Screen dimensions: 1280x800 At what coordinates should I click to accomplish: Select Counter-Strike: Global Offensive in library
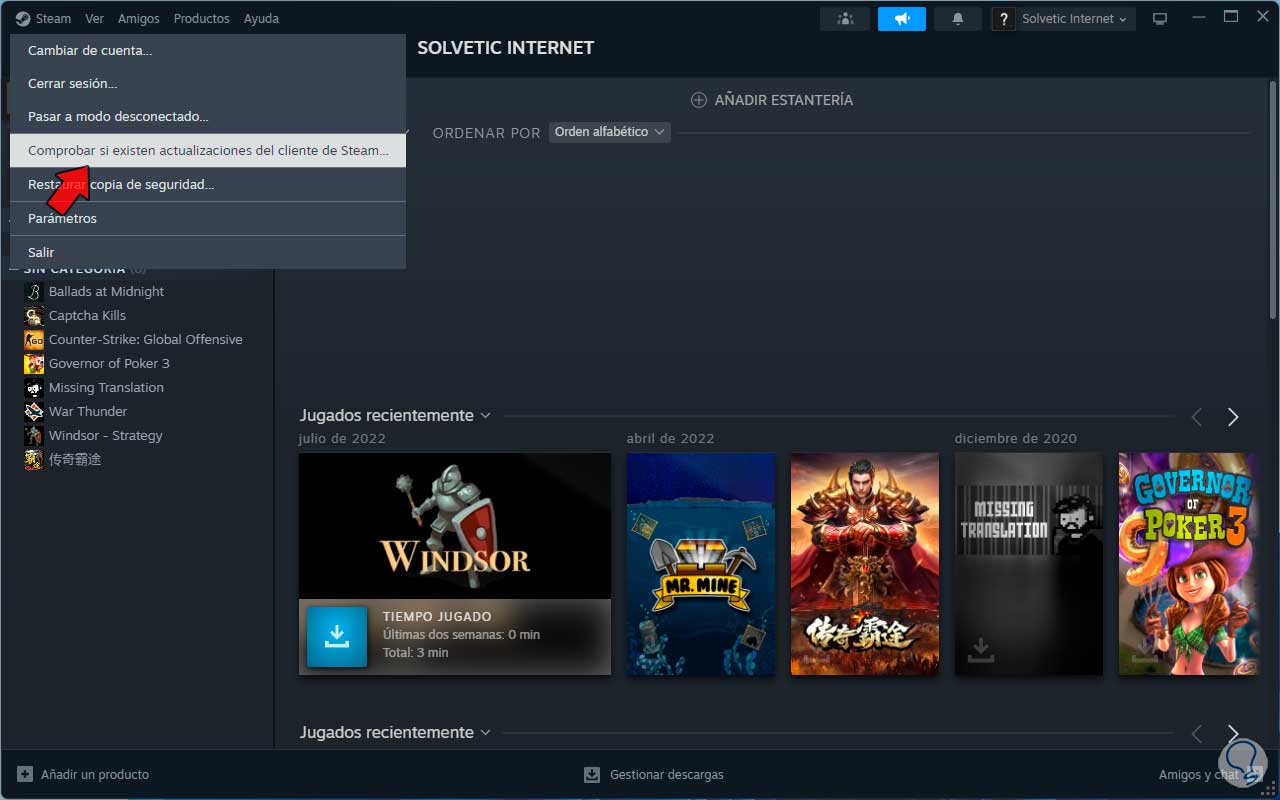point(145,339)
